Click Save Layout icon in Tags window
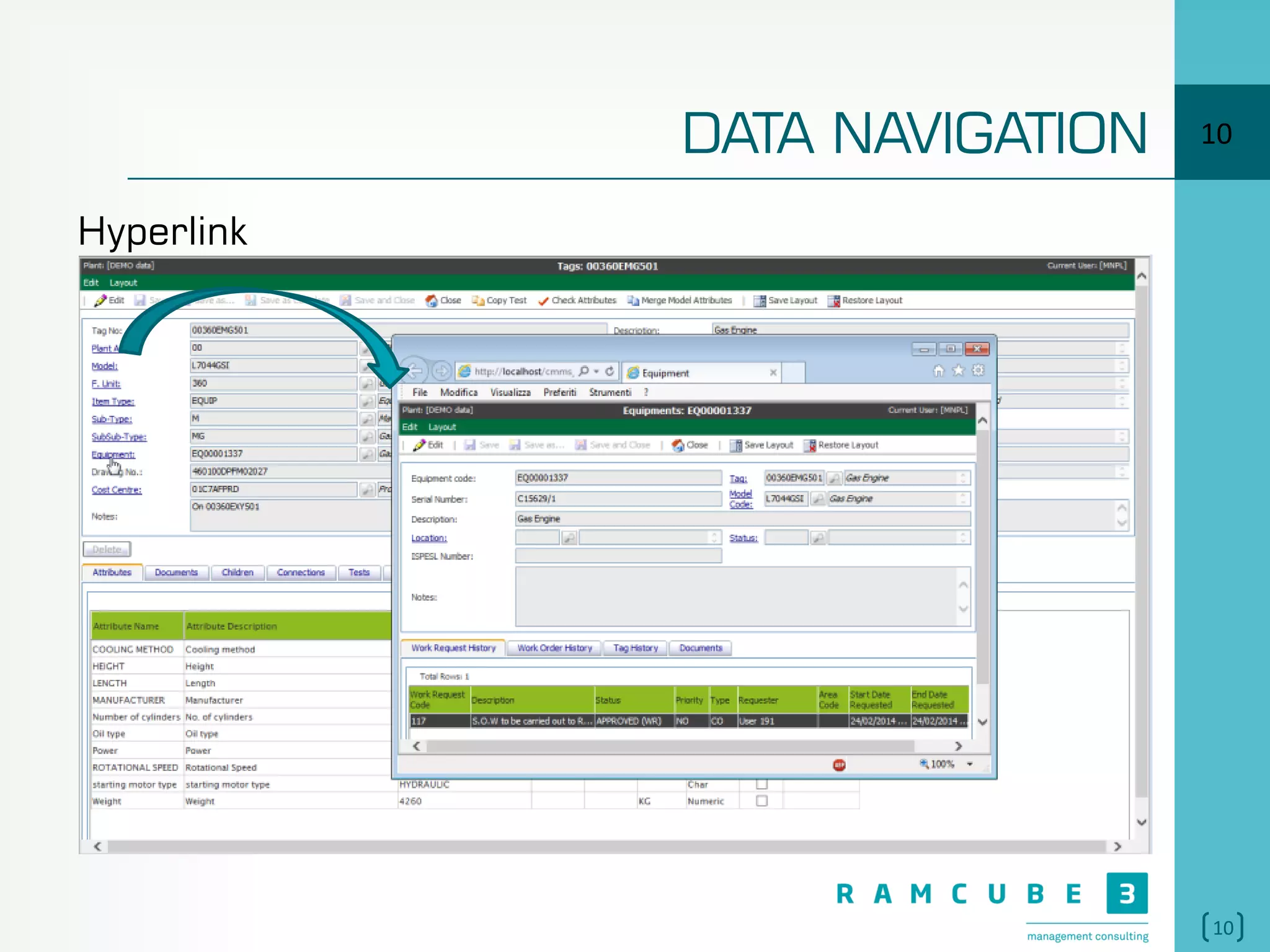Viewport: 1270px width, 952px height. (x=760, y=301)
